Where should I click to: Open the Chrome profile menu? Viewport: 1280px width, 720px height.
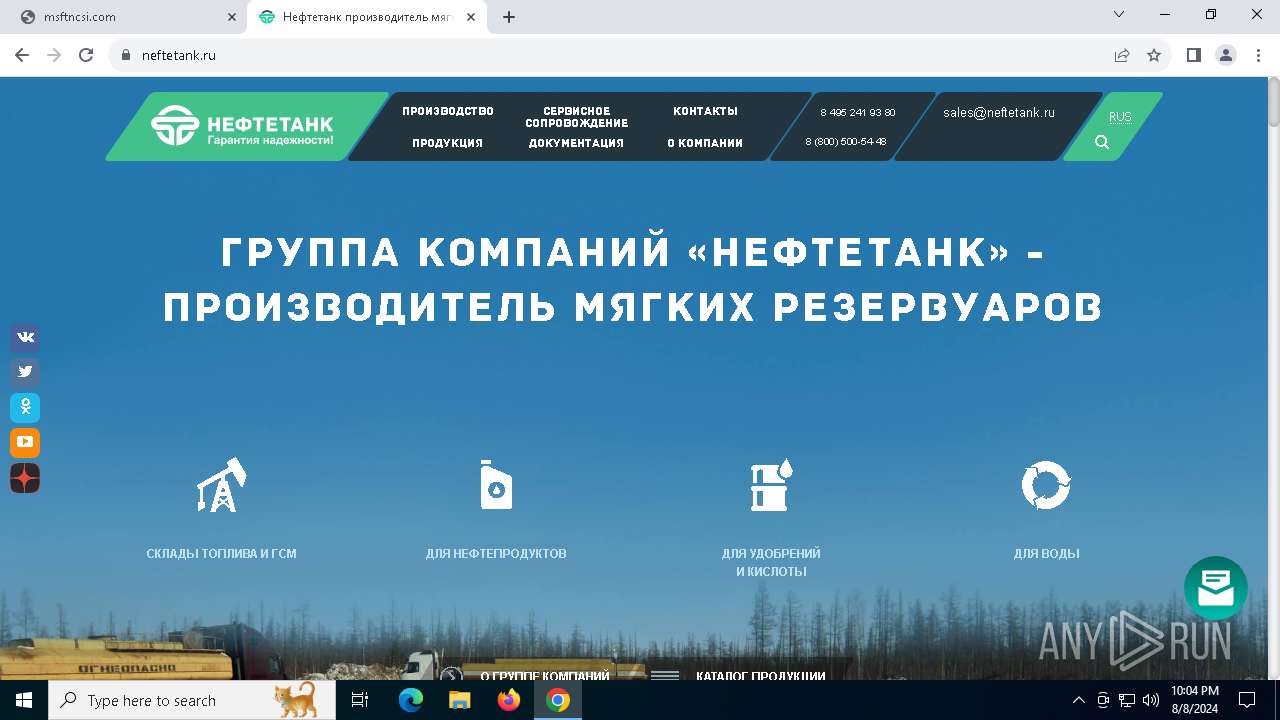coord(1226,56)
